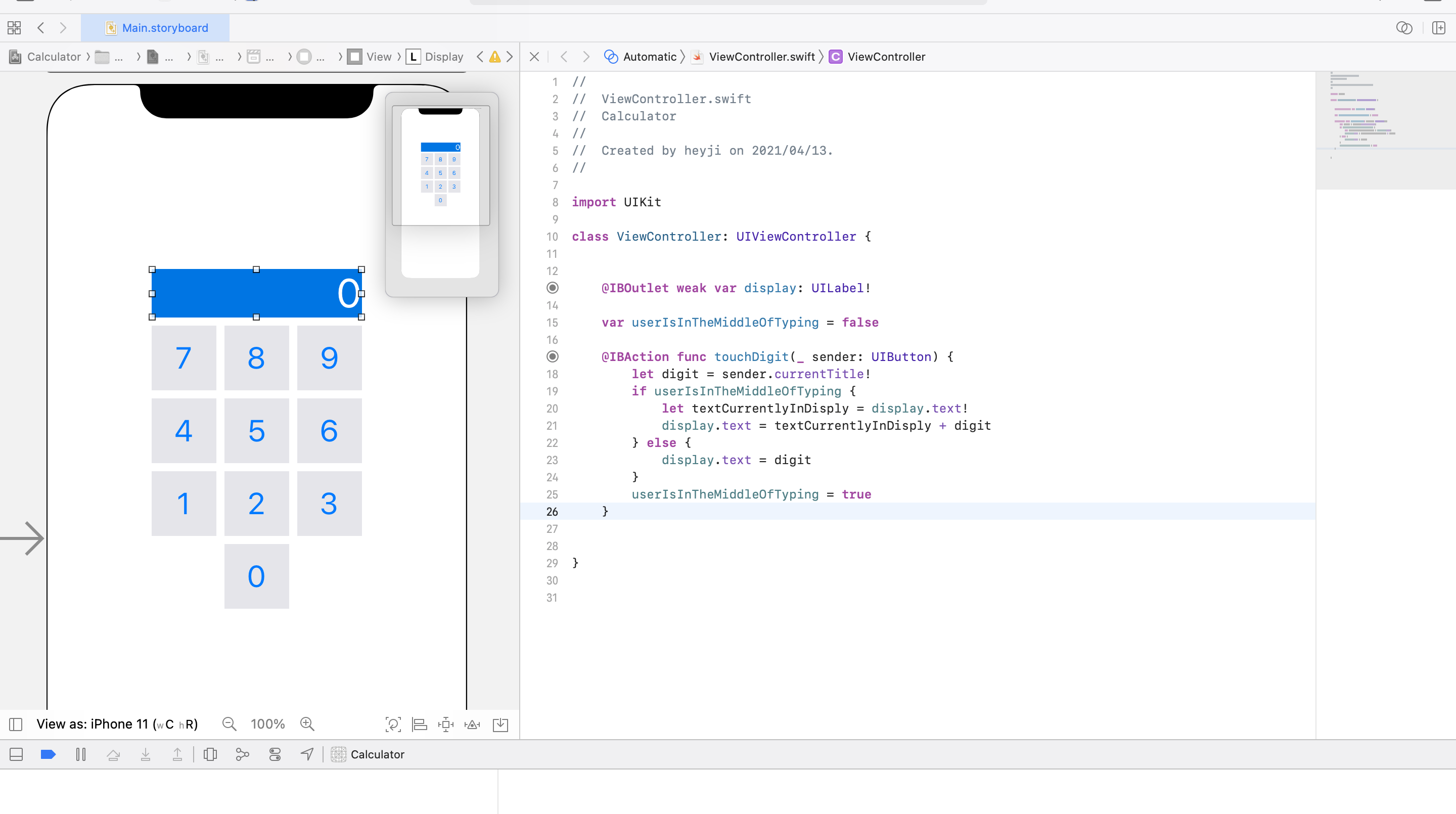The width and height of the screenshot is (1456, 814).
Task: Open the Add New Constraints icon
Action: tap(446, 724)
